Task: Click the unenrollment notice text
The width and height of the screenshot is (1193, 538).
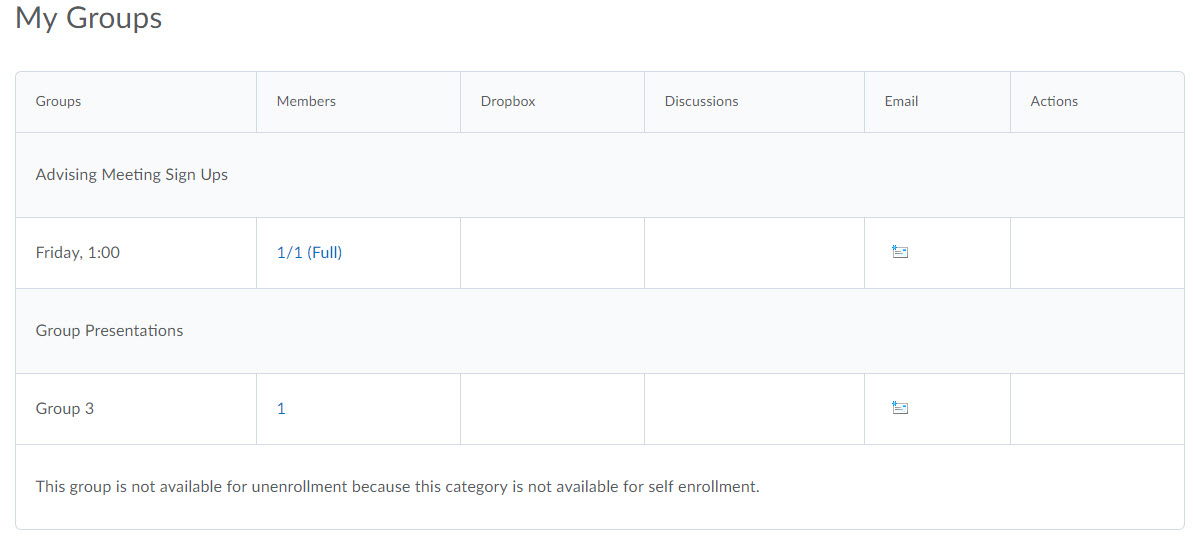Action: click(x=397, y=487)
